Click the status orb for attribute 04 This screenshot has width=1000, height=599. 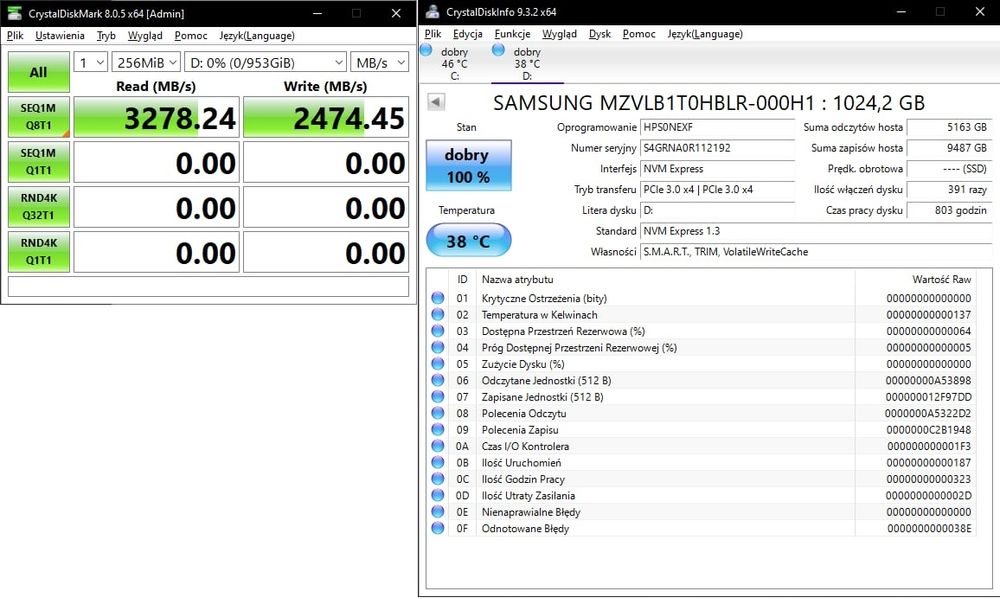[438, 348]
